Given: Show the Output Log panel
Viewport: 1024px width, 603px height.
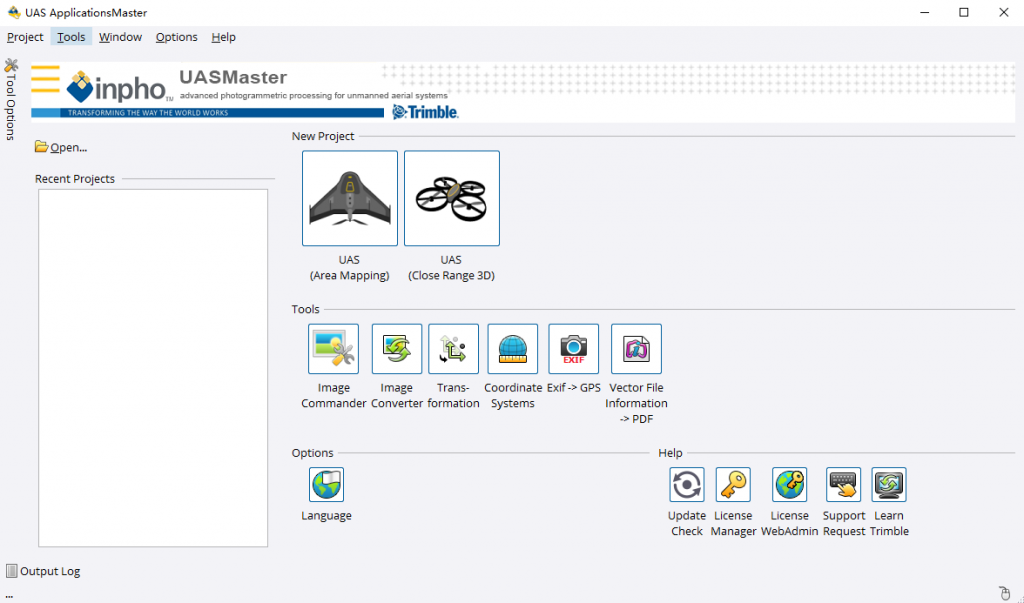Looking at the screenshot, I should pos(43,571).
